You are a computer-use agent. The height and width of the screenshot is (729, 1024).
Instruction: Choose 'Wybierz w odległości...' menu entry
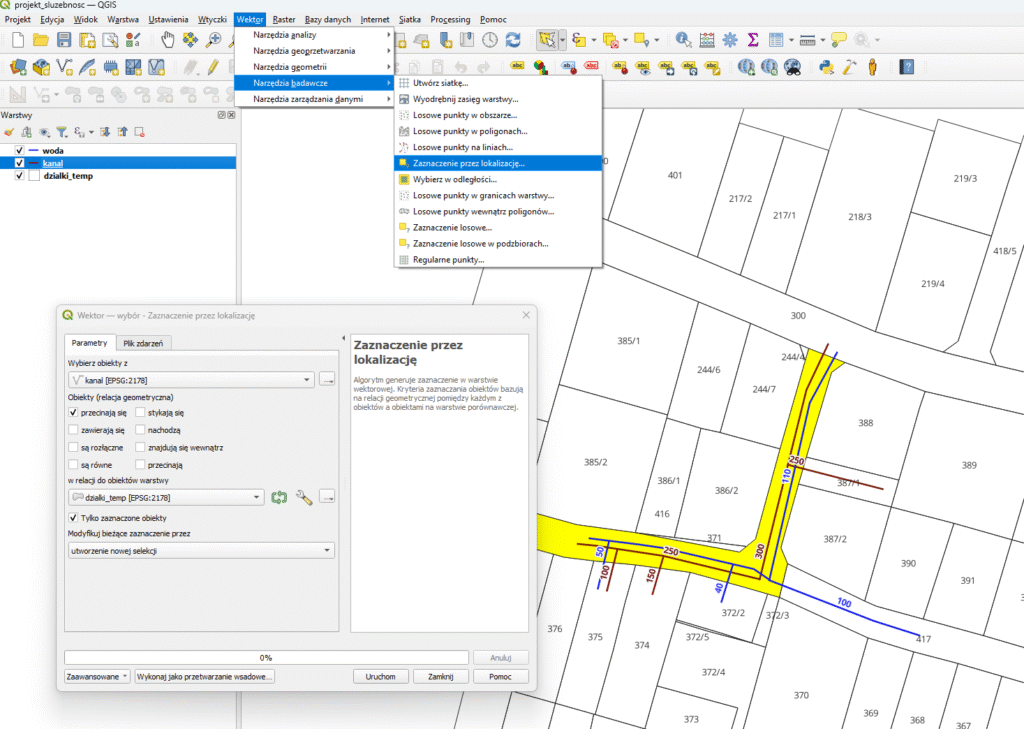tap(454, 179)
